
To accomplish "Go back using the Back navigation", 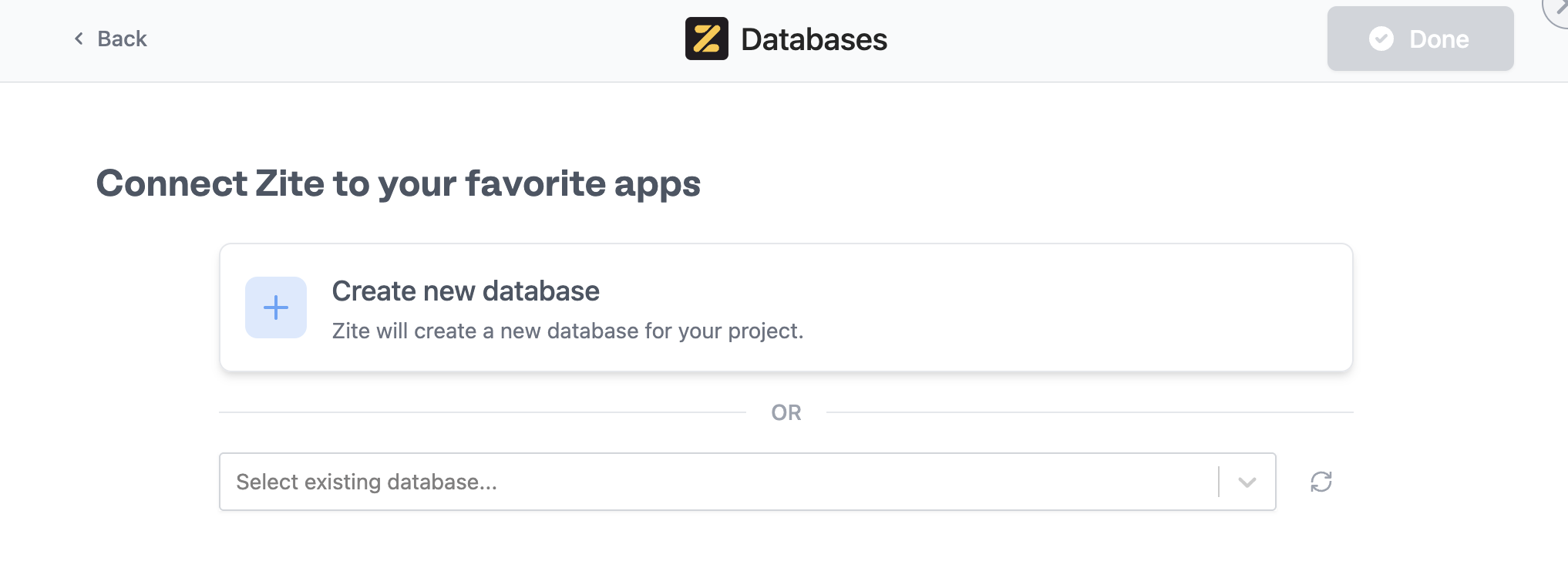I will 109,39.
